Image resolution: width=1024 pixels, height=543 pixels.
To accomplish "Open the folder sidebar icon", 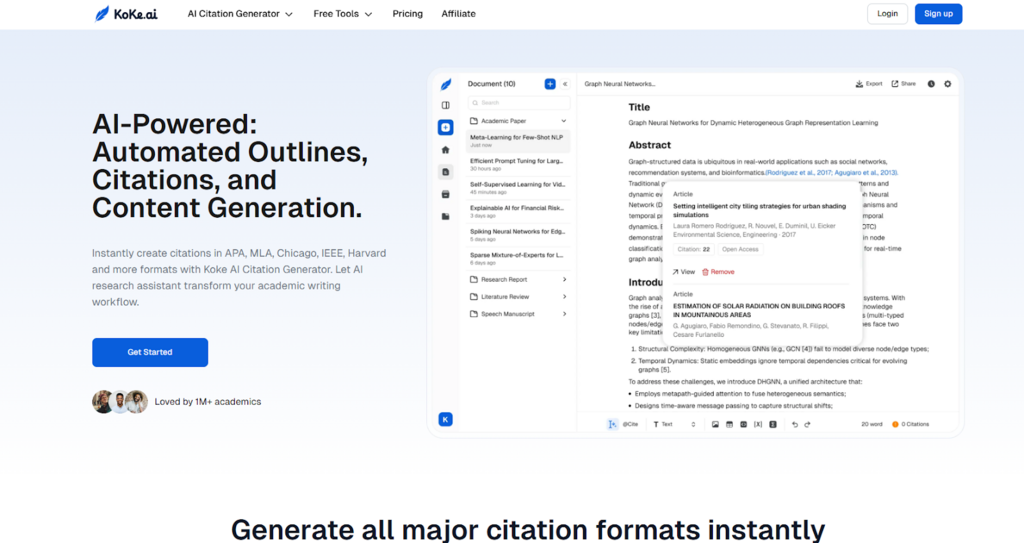I will tap(445, 216).
